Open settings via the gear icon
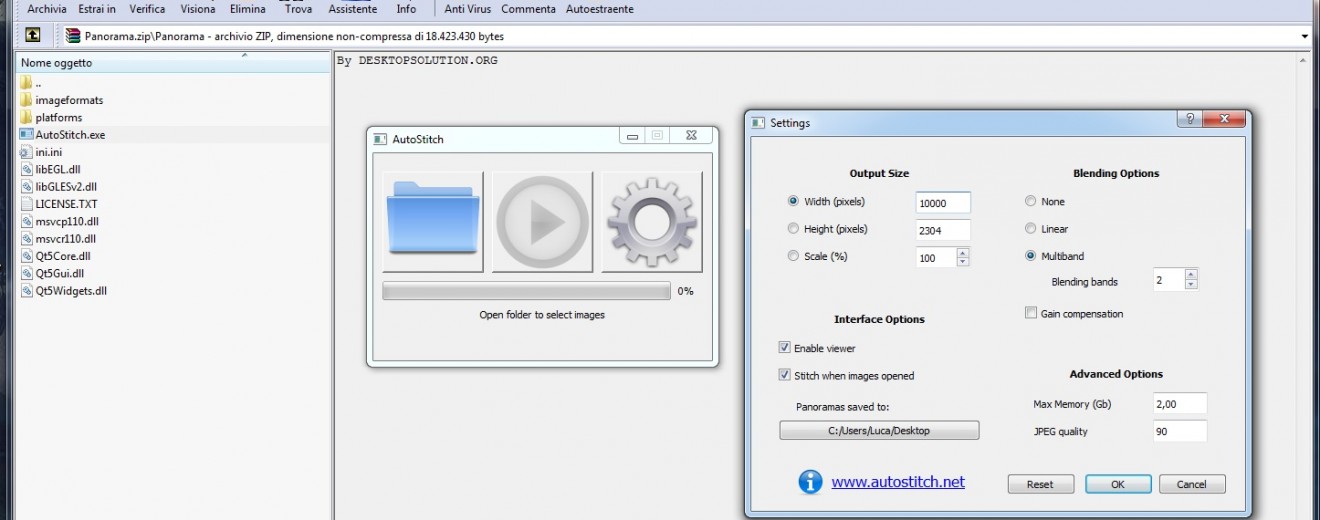1320x520 pixels. [651, 221]
